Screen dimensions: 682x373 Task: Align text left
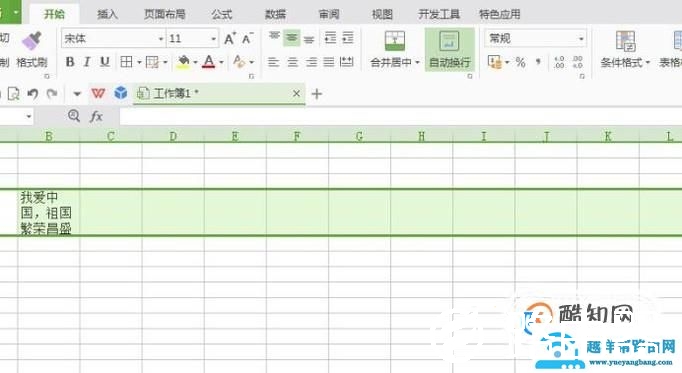click(273, 62)
